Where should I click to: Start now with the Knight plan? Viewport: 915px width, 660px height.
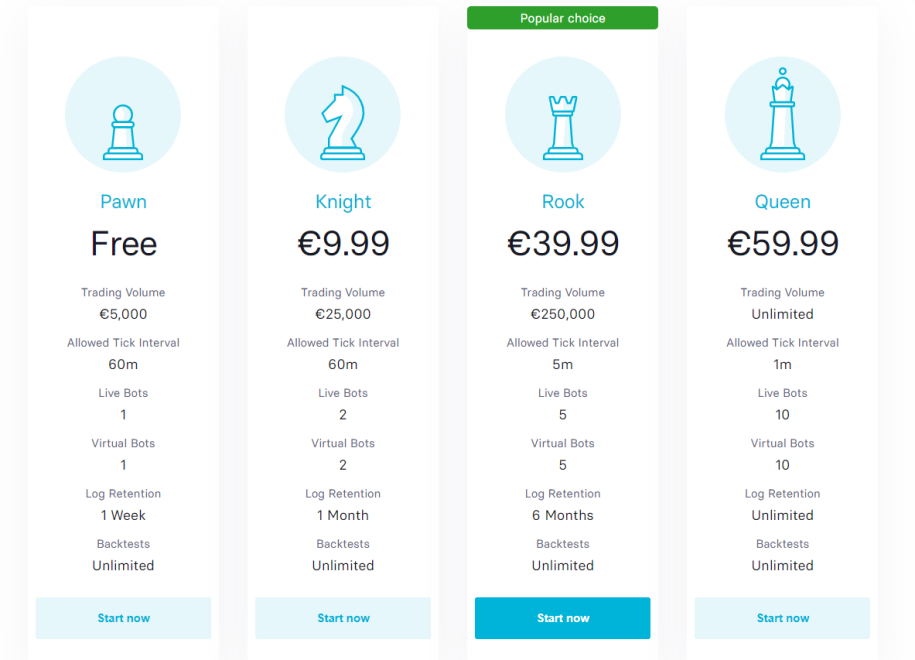click(x=343, y=618)
